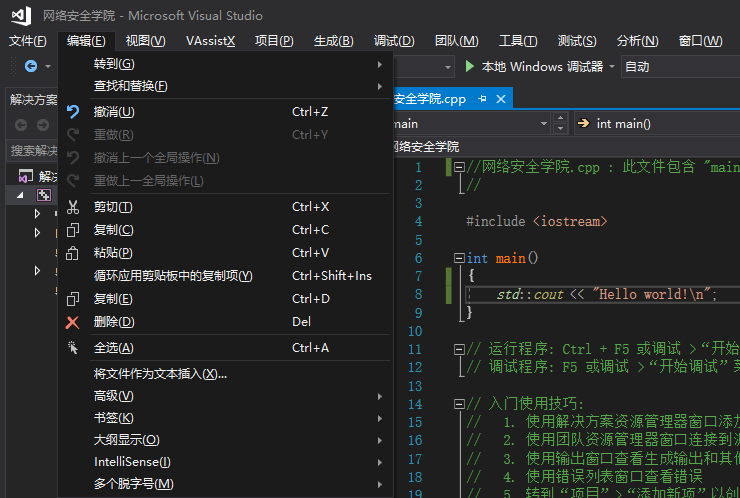Open the 调试(D) menu
The width and height of the screenshot is (740, 498).
point(394,41)
